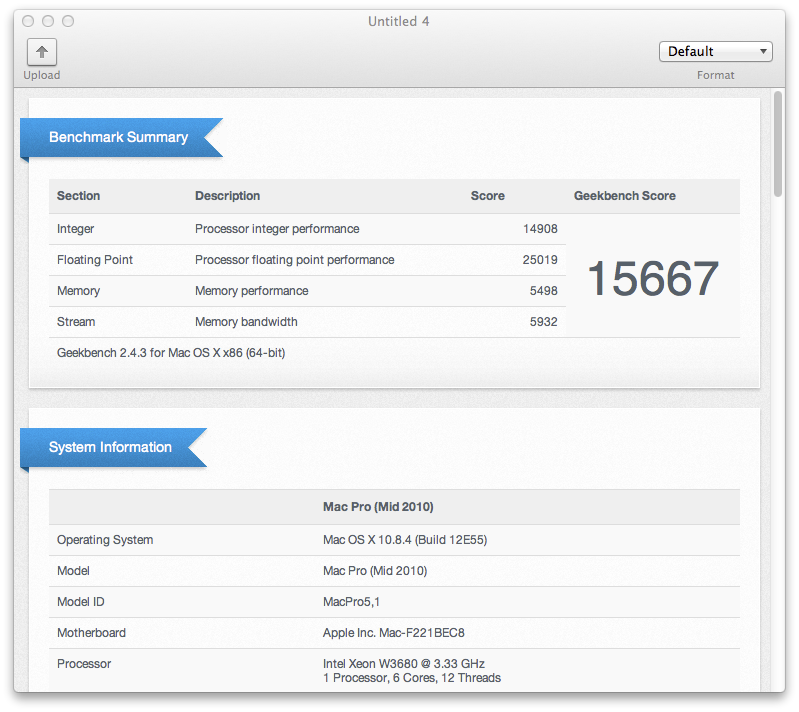
Task: Click 'Mac OS X 10.8.4 (Build 12E55)' value
Action: [405, 540]
